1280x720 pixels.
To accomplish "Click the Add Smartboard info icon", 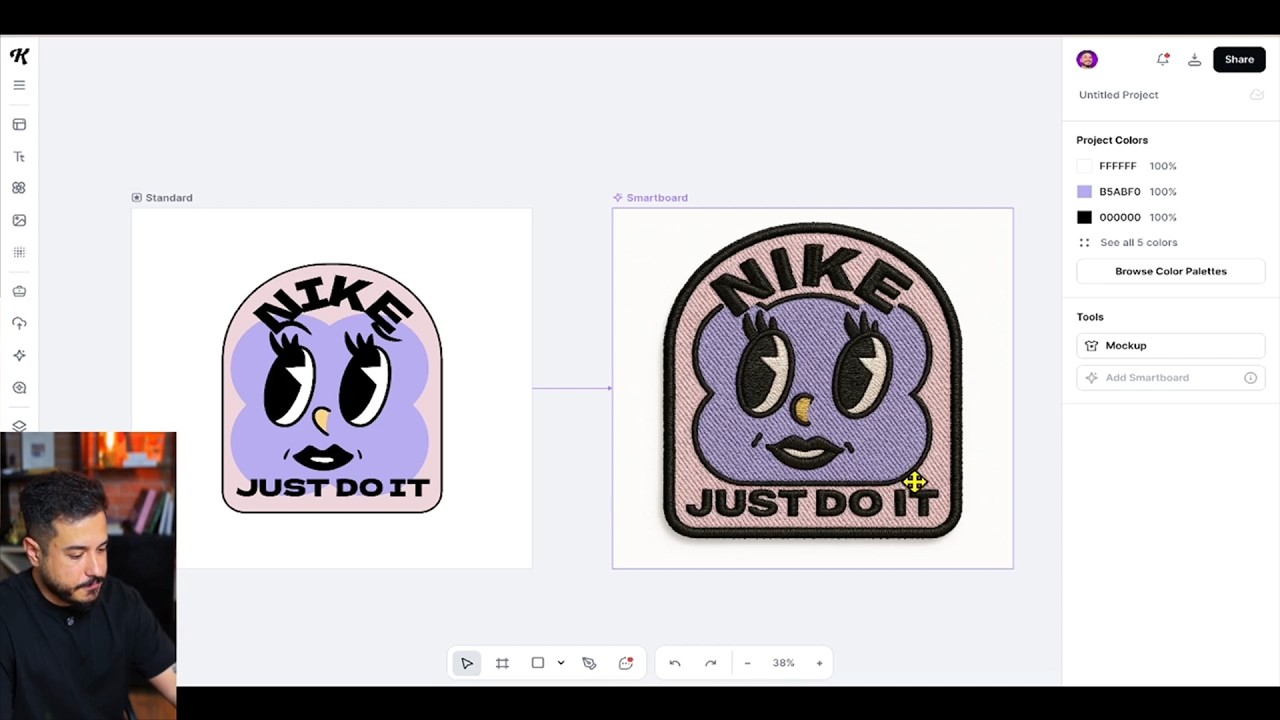I will 1250,378.
